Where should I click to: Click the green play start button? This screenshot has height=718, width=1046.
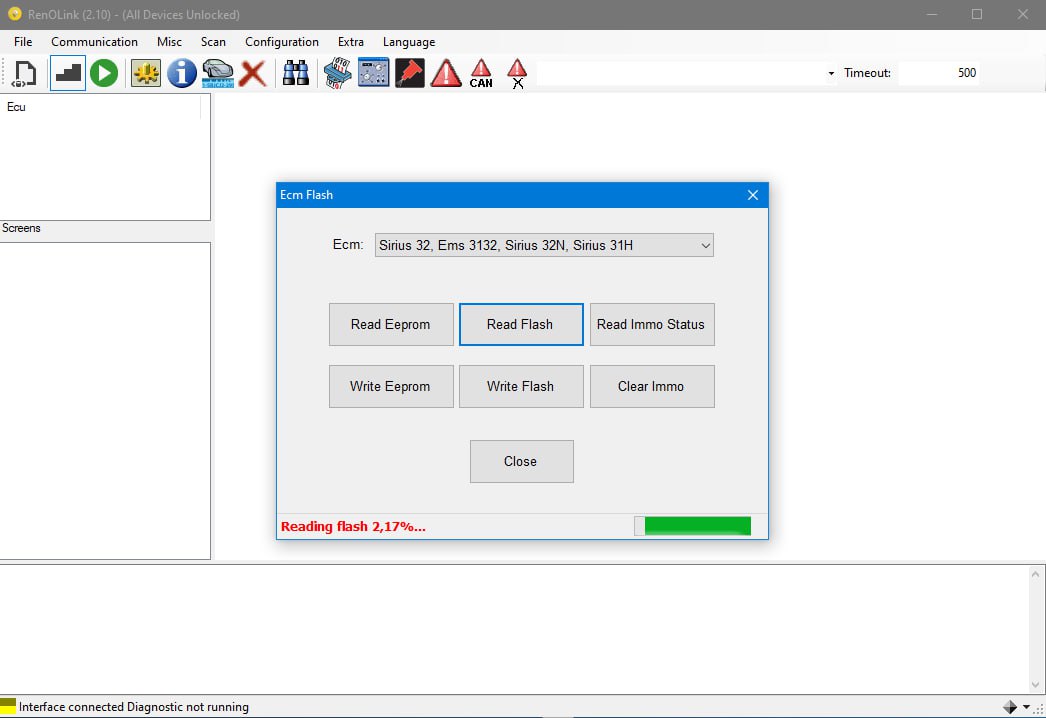point(104,73)
